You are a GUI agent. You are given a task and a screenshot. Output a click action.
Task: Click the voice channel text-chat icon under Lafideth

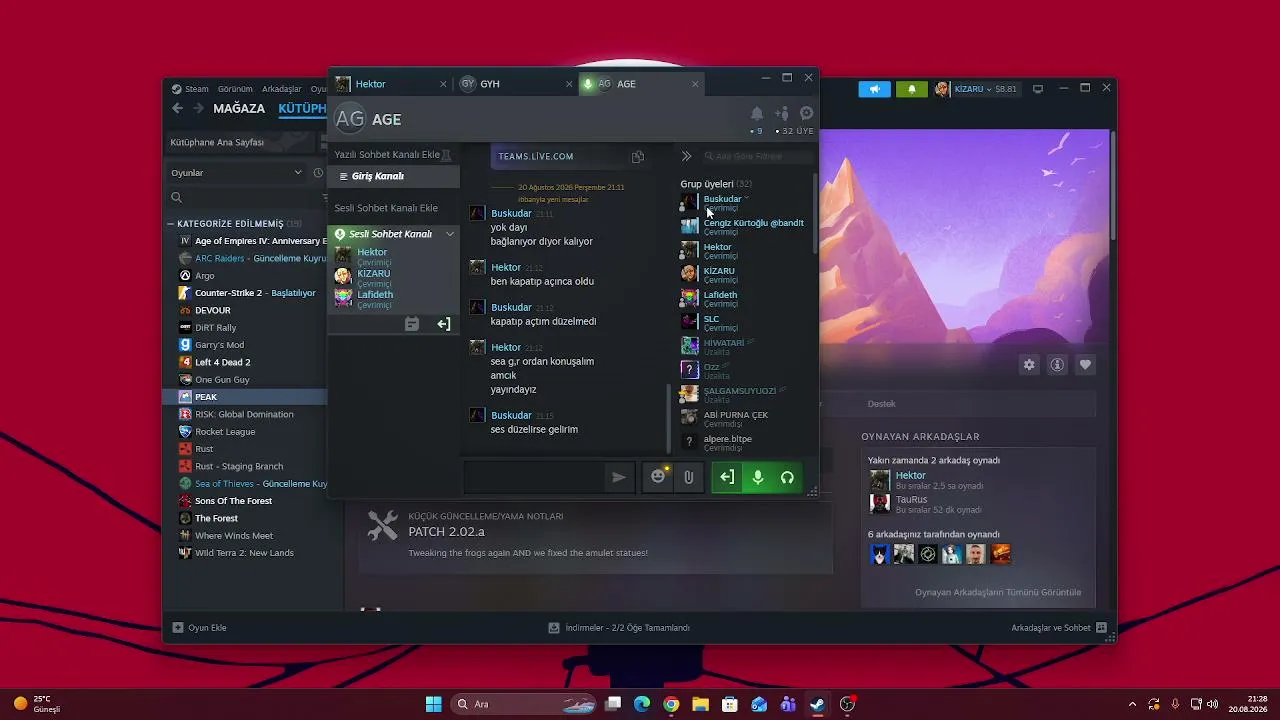(x=412, y=324)
